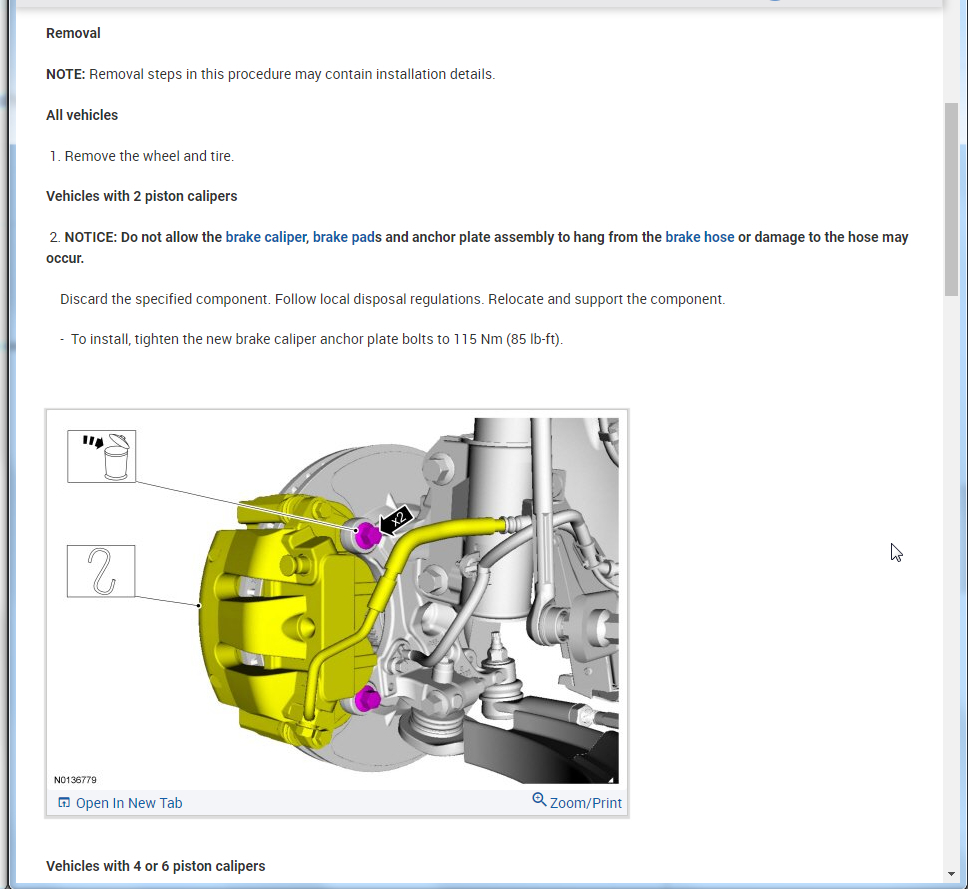Viewport: 968px width, 889px height.
Task: Click the vertical scrollbar thumb
Action: pyautogui.click(x=951, y=200)
